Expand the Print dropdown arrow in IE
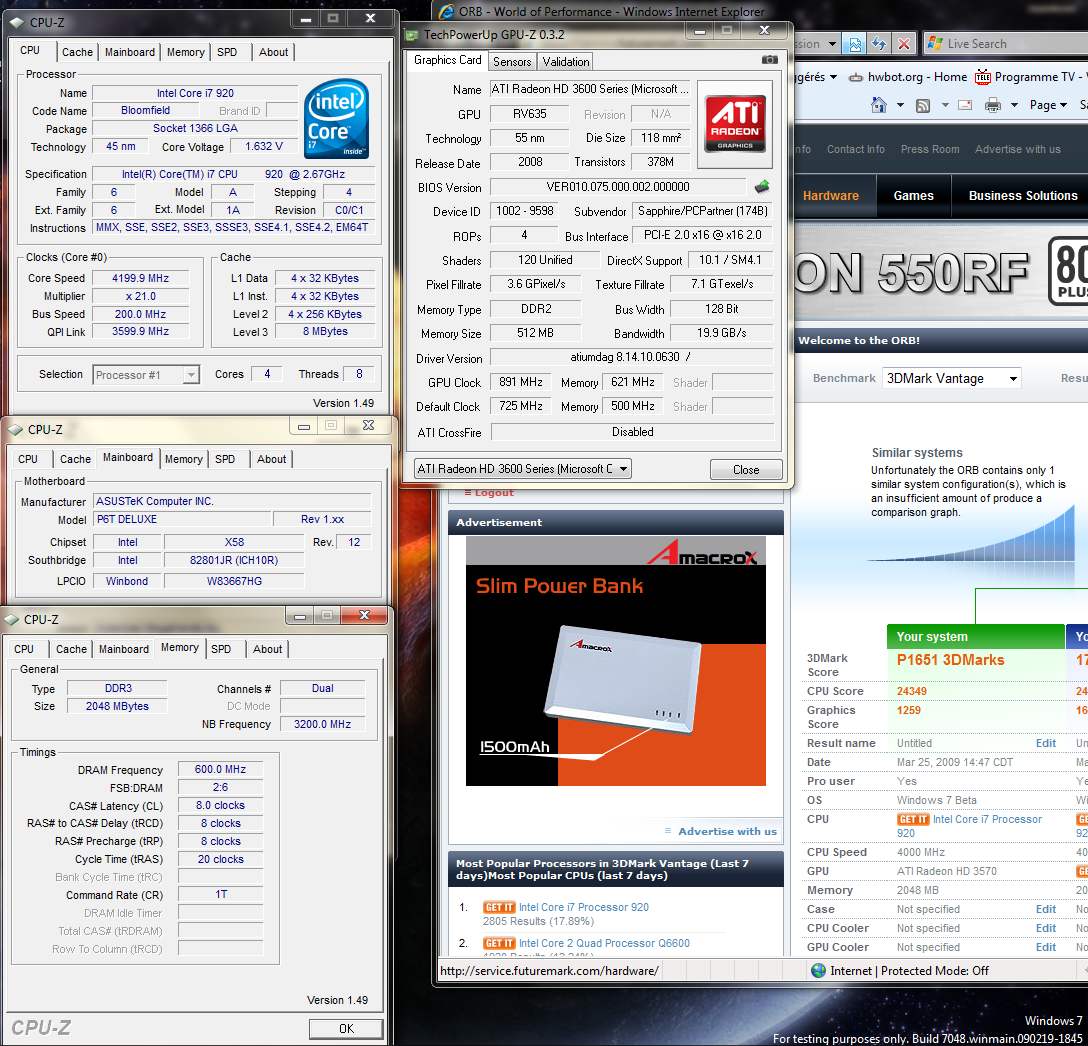 click(1014, 106)
